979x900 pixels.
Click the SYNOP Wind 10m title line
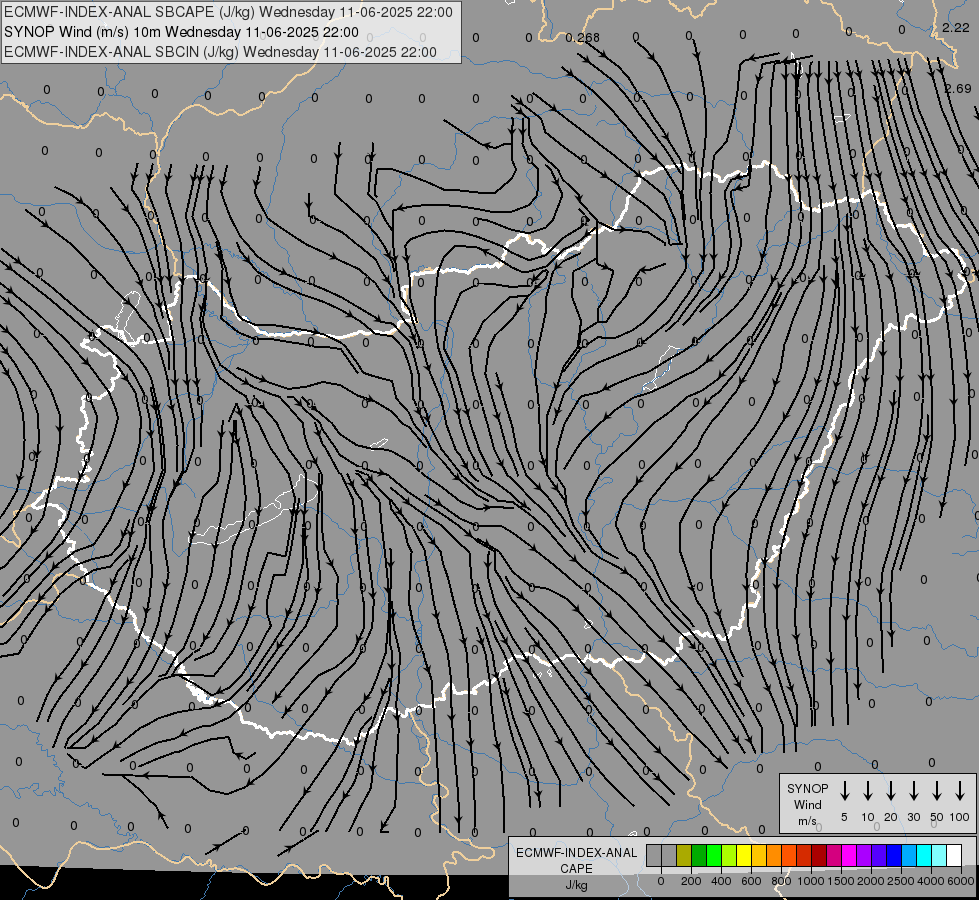click(181, 32)
